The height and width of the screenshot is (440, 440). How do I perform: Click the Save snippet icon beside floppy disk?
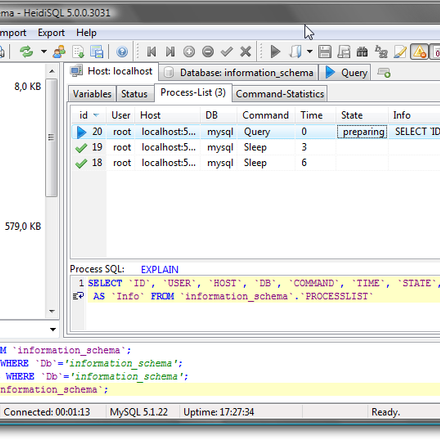click(x=344, y=52)
